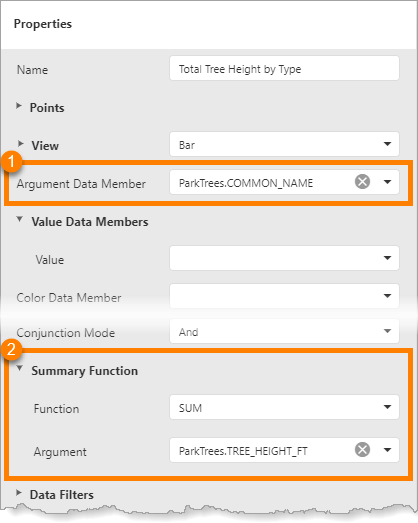Collapse the Summary Function section
Image resolution: width=418 pixels, height=523 pixels.
click(20, 368)
